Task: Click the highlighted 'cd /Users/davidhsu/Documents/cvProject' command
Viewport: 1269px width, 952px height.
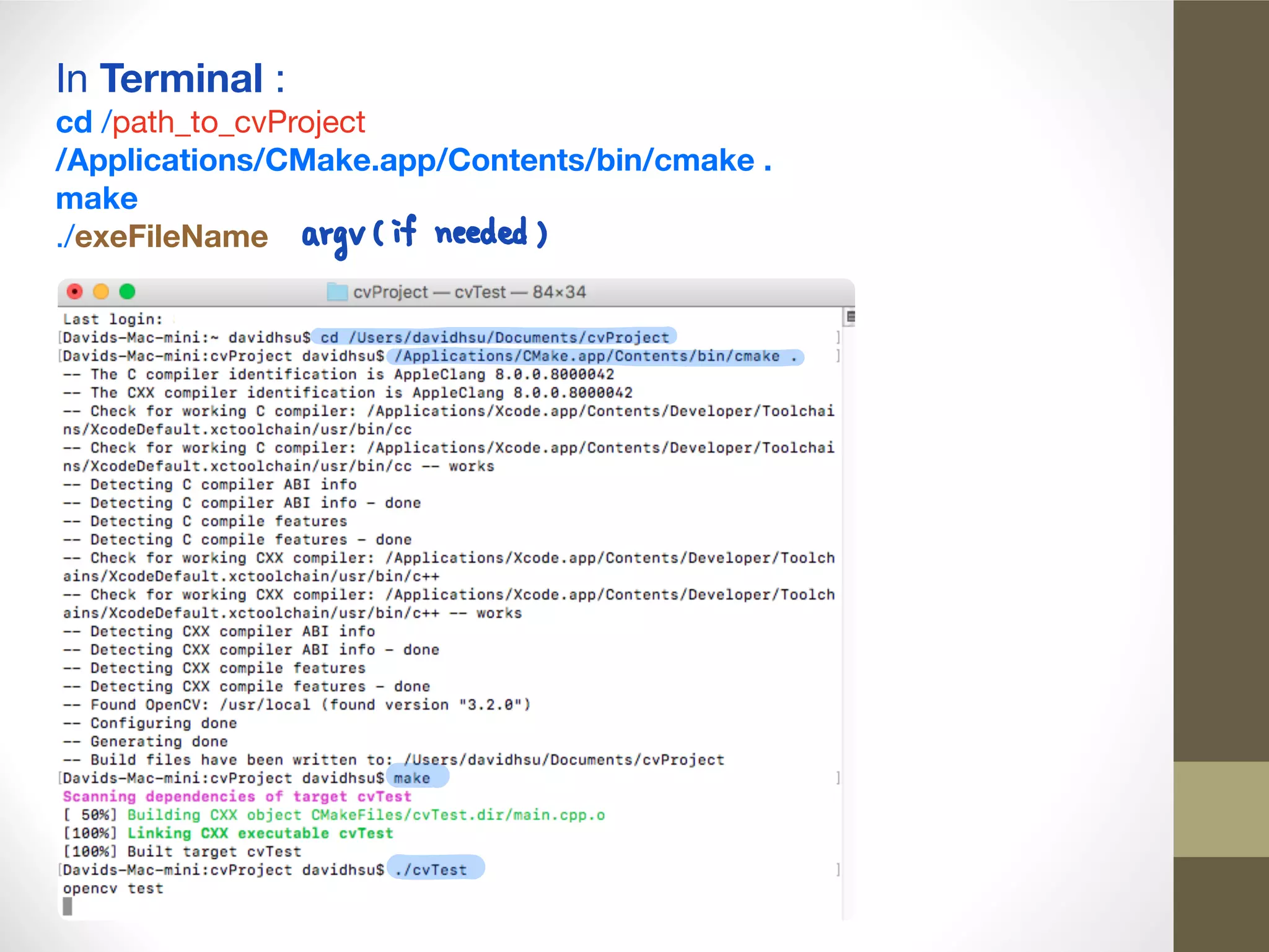Action: [494, 337]
